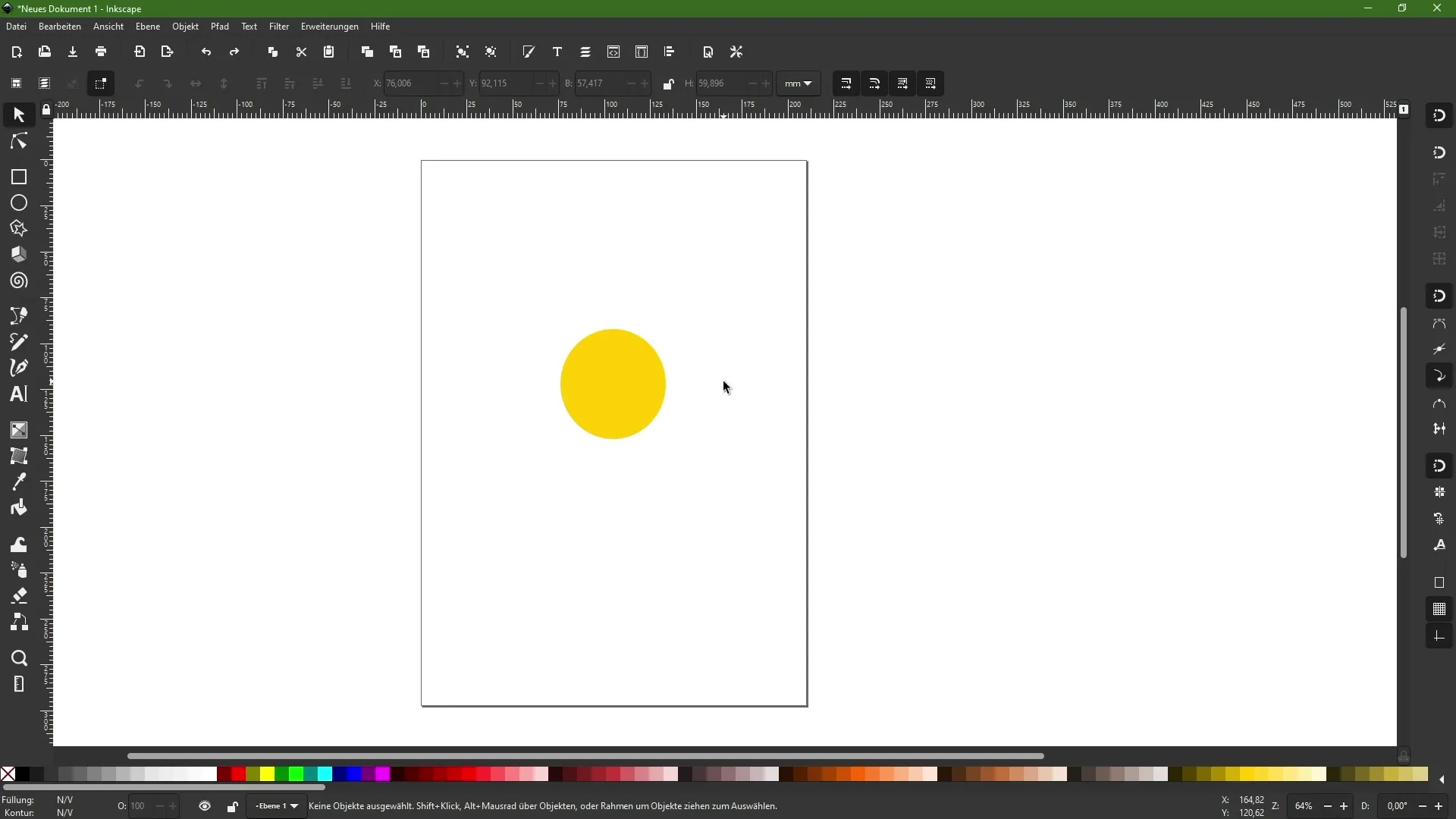The image size is (1456, 819).
Task: Select the Spiral tool
Action: pos(19,281)
